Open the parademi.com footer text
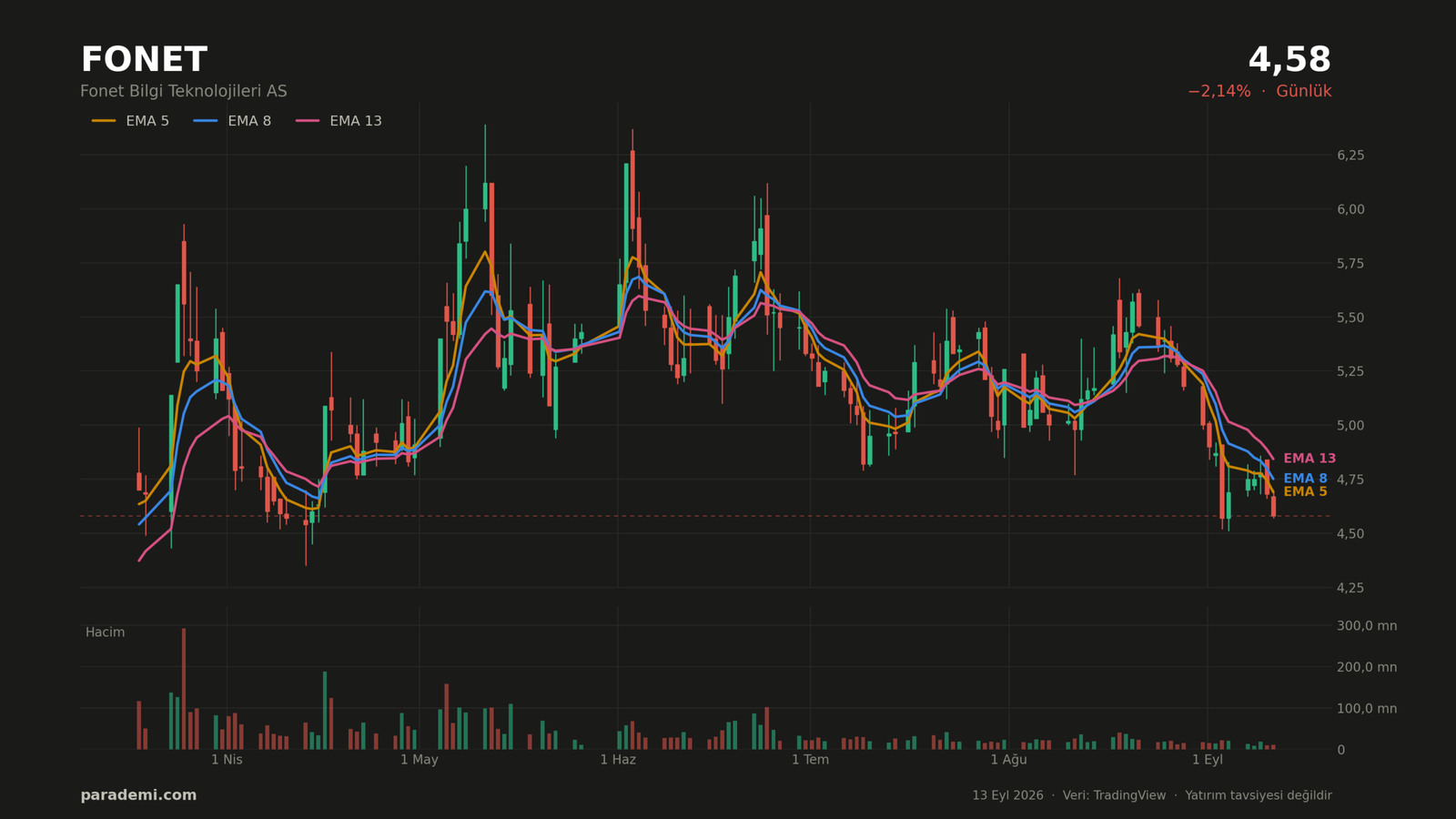The image size is (1456, 819). click(138, 795)
